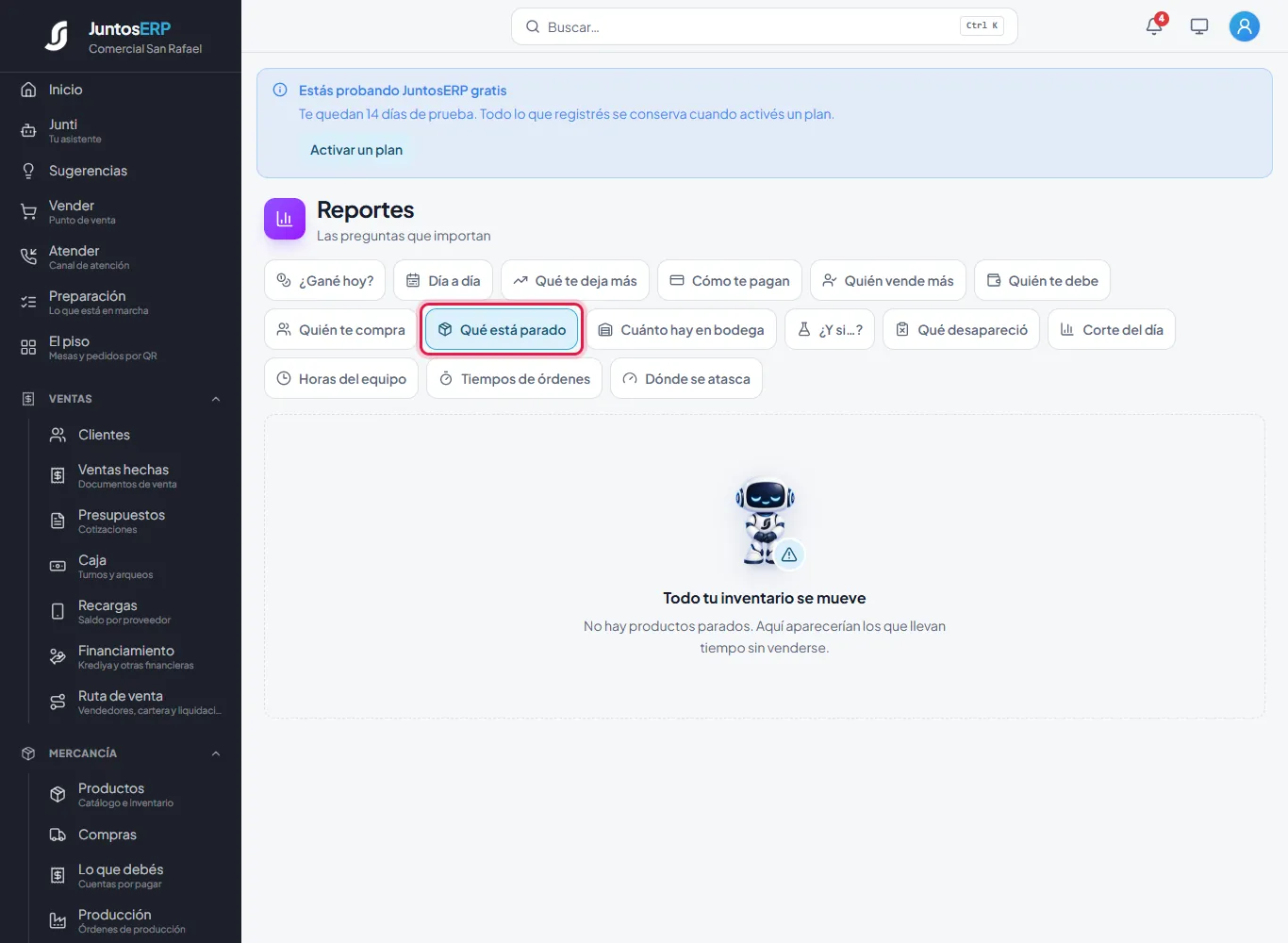The height and width of the screenshot is (943, 1288).
Task: Click the Sugerencias lightbulb icon
Action: point(28,171)
